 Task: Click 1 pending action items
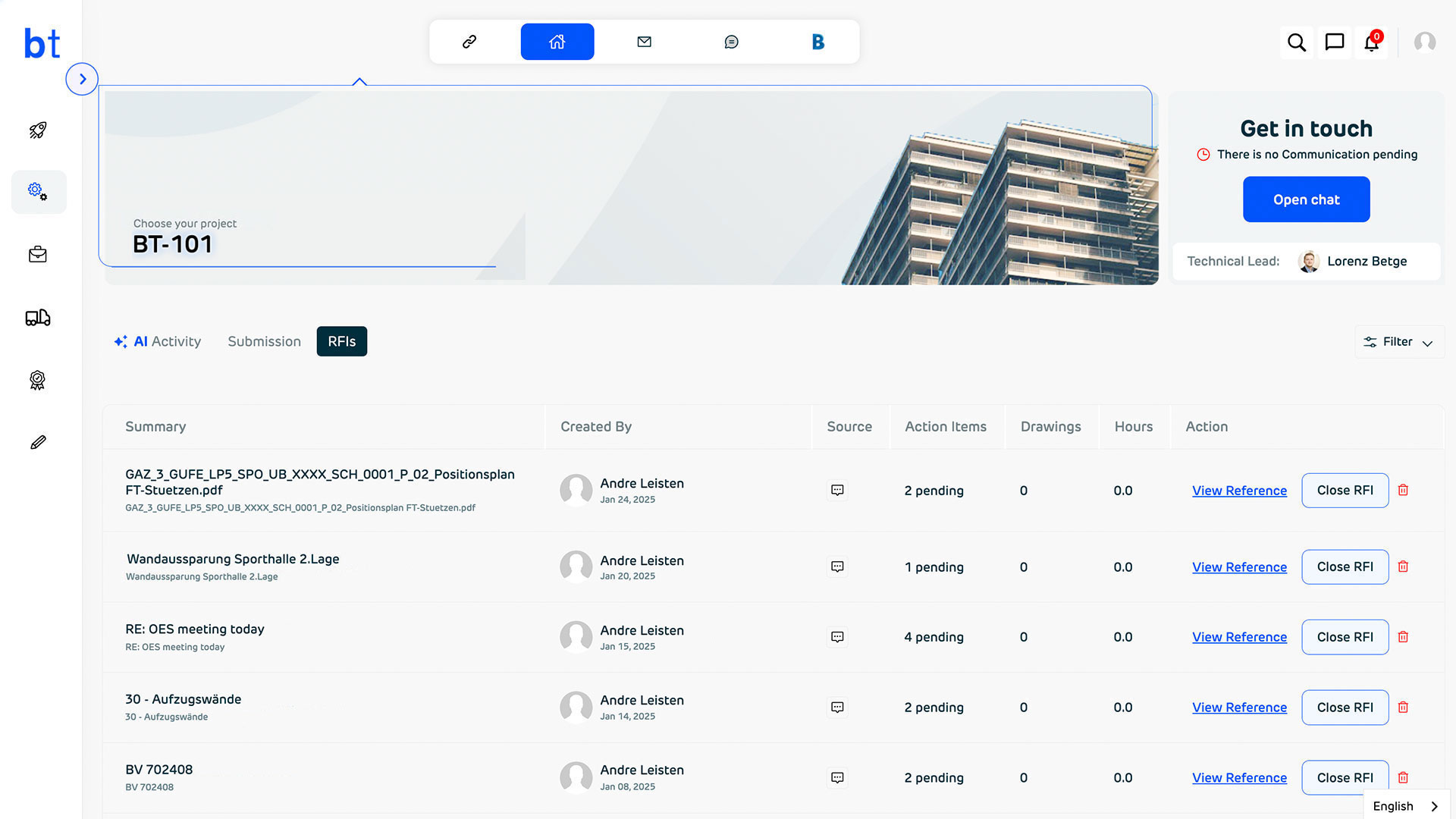(934, 567)
